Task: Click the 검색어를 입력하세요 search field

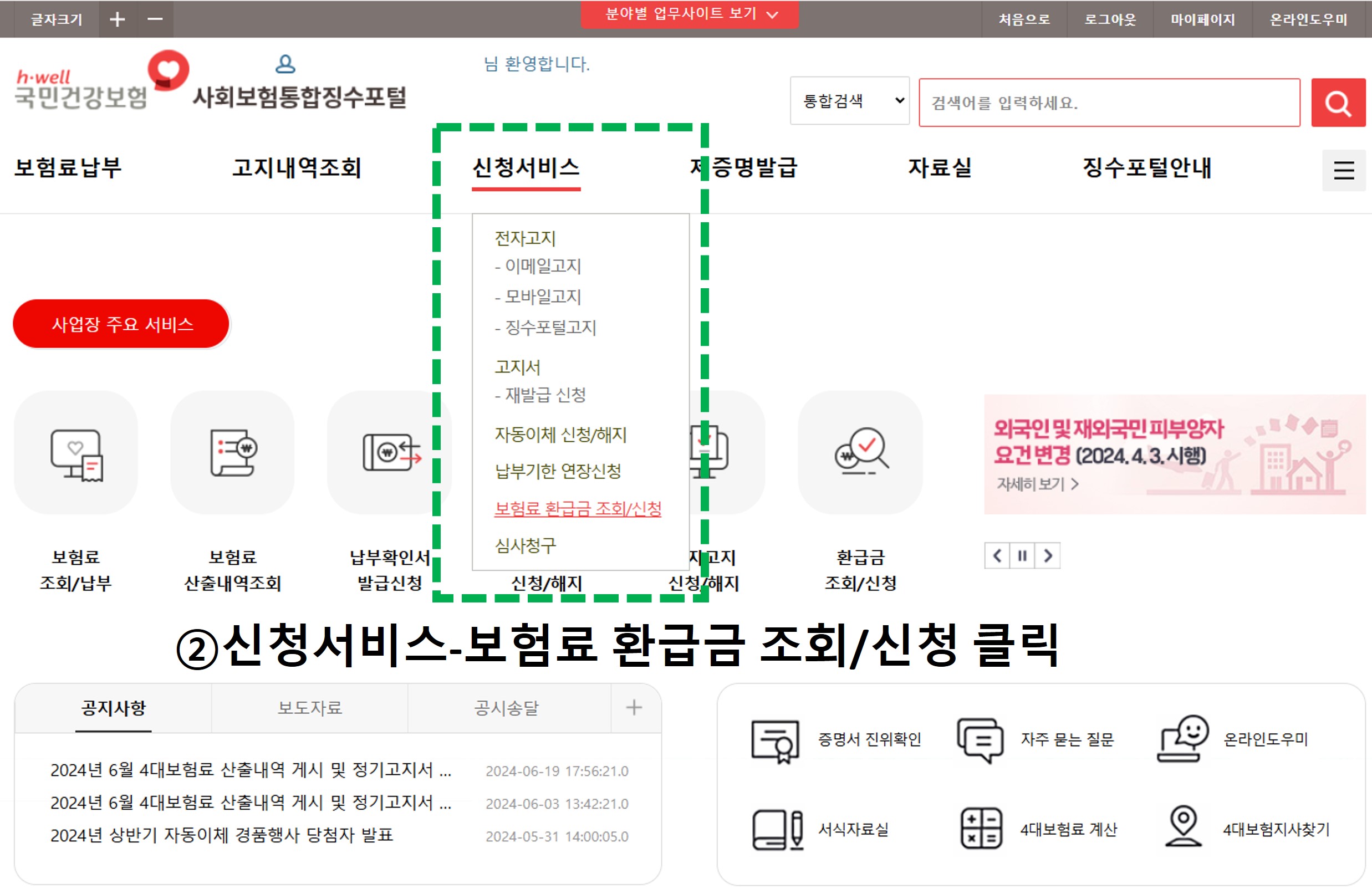Action: (x=1109, y=103)
